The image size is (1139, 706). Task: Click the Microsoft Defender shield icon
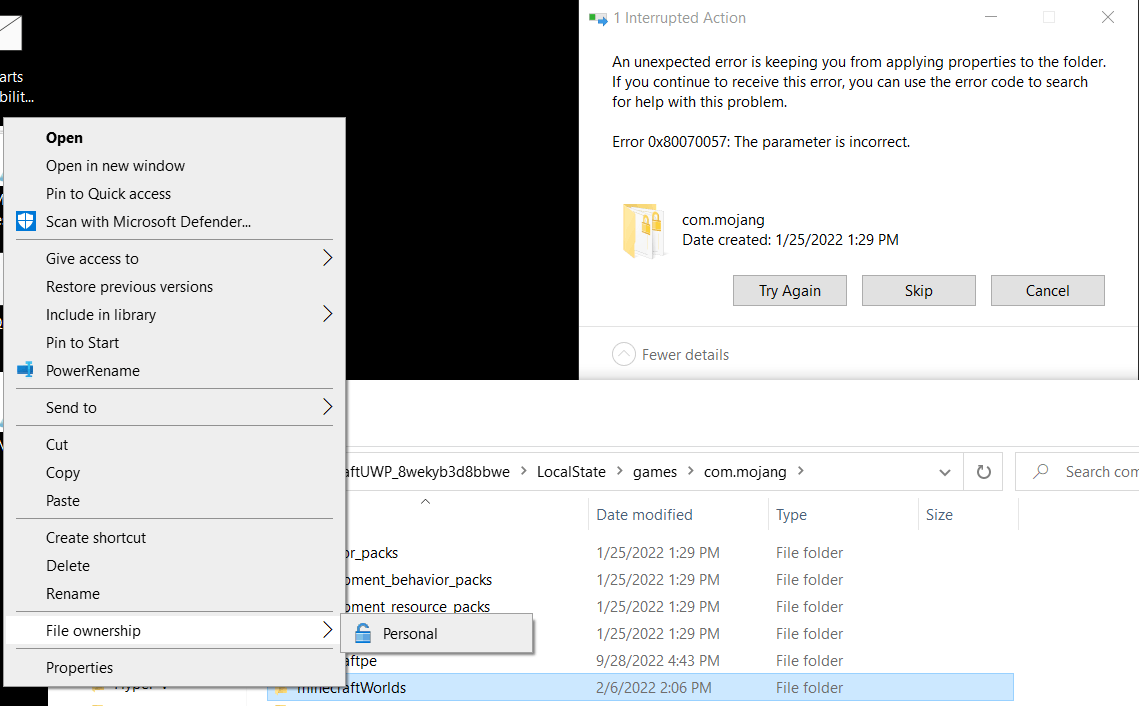(x=25, y=221)
